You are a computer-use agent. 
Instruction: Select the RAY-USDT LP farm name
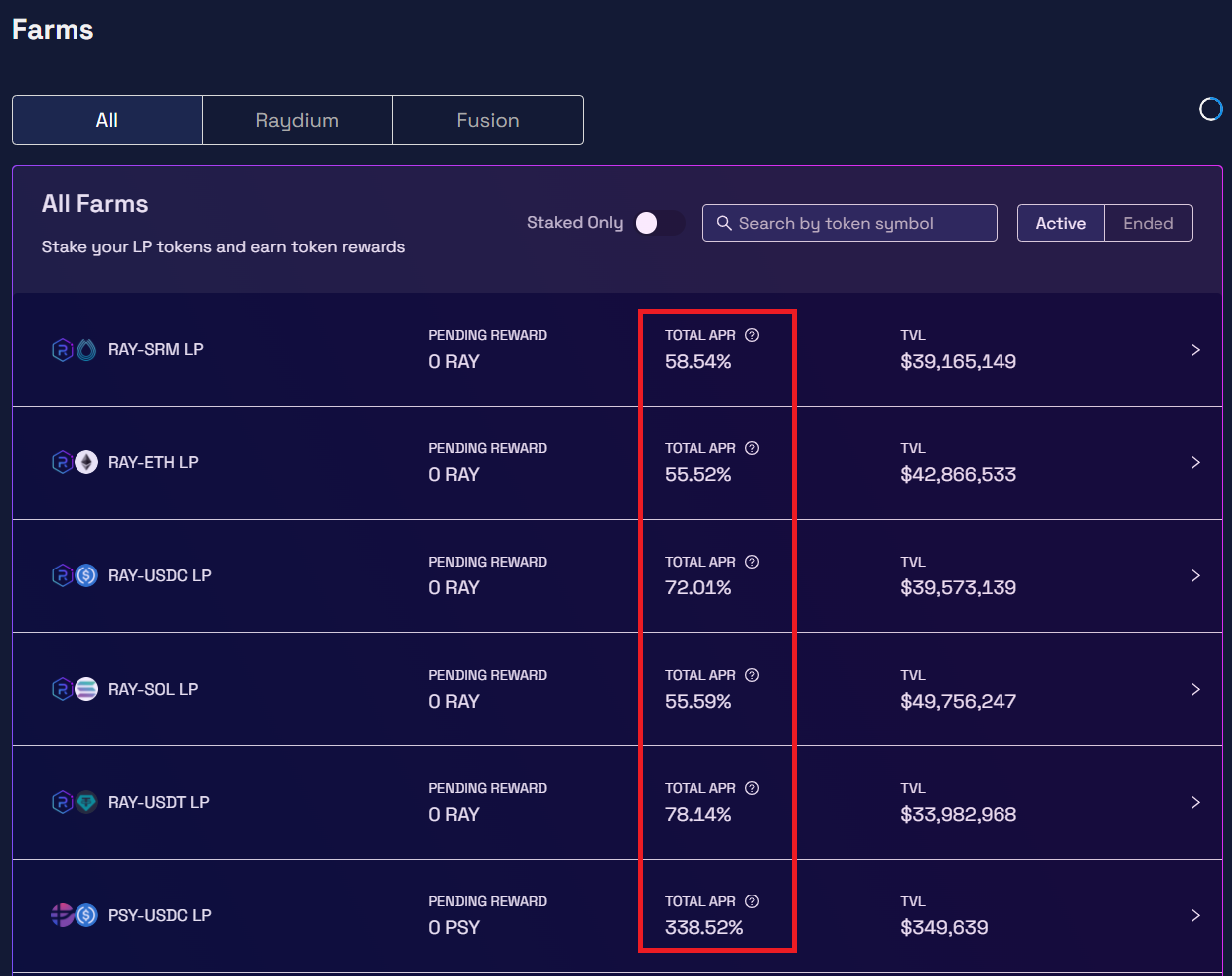pyautogui.click(x=158, y=803)
